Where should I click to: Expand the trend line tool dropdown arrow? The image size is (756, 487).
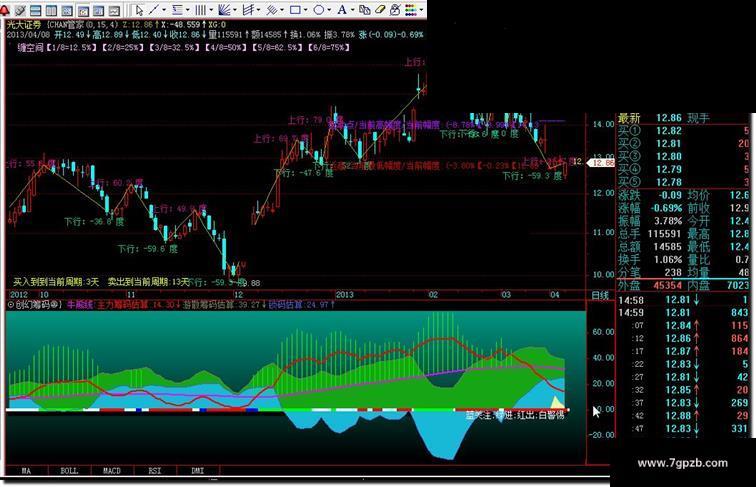164,10
